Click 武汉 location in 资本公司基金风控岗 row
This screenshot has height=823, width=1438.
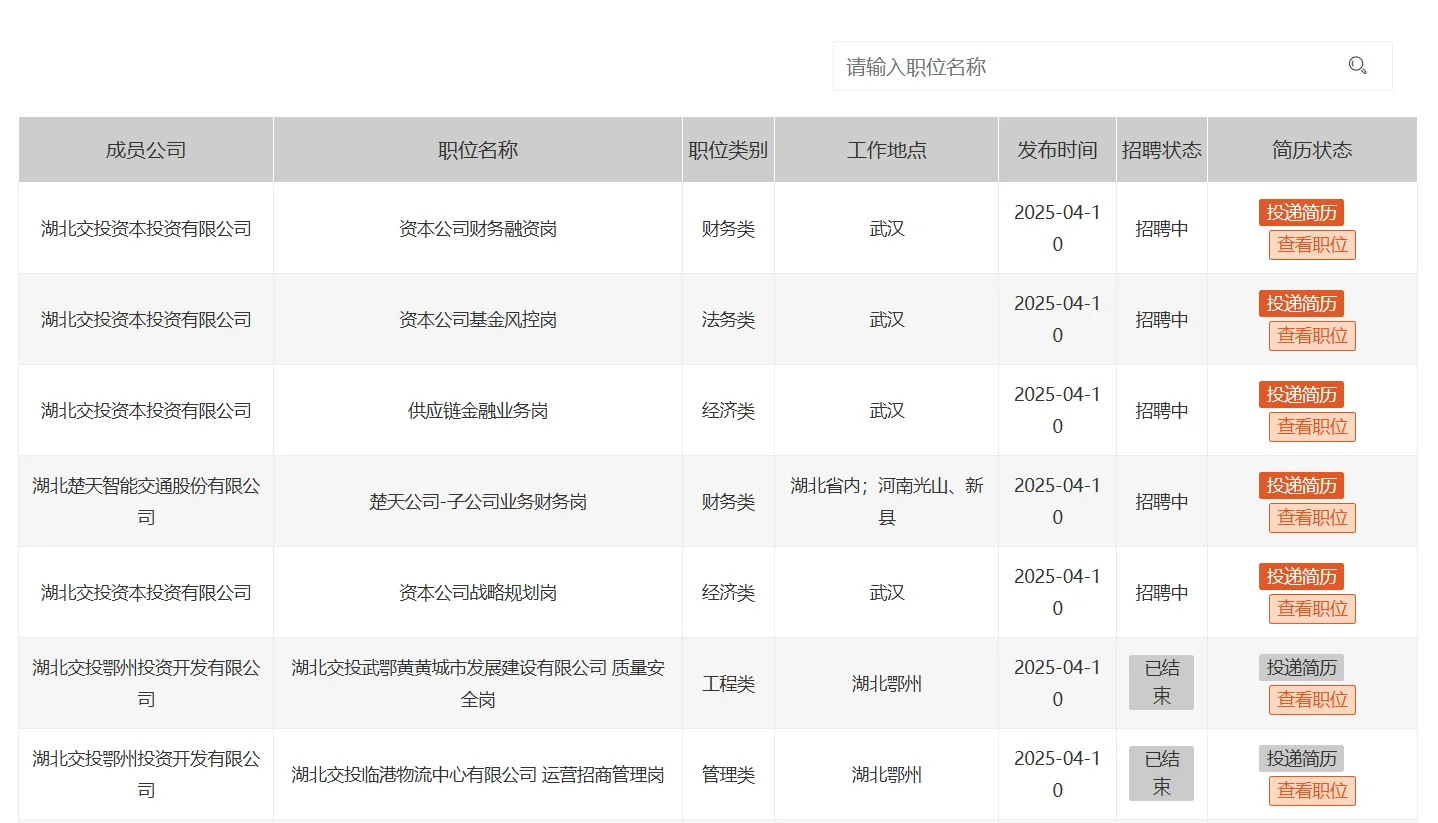click(x=887, y=320)
